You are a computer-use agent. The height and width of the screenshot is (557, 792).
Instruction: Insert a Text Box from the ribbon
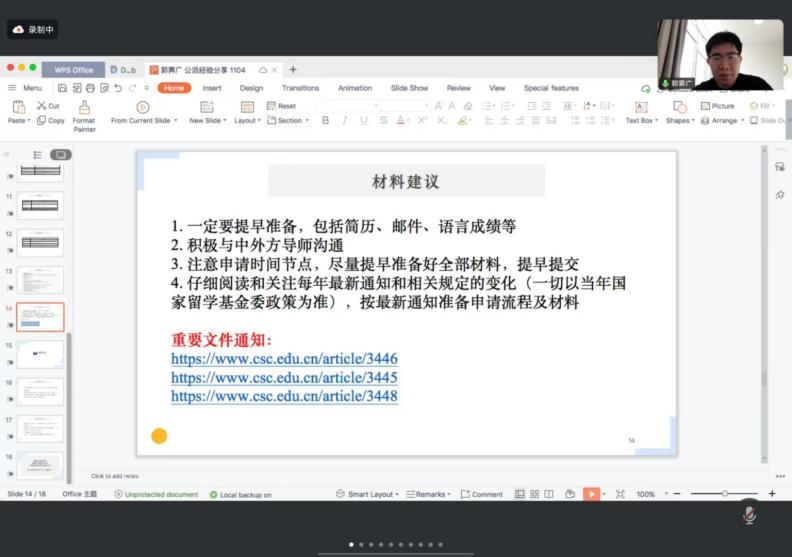coord(640,107)
